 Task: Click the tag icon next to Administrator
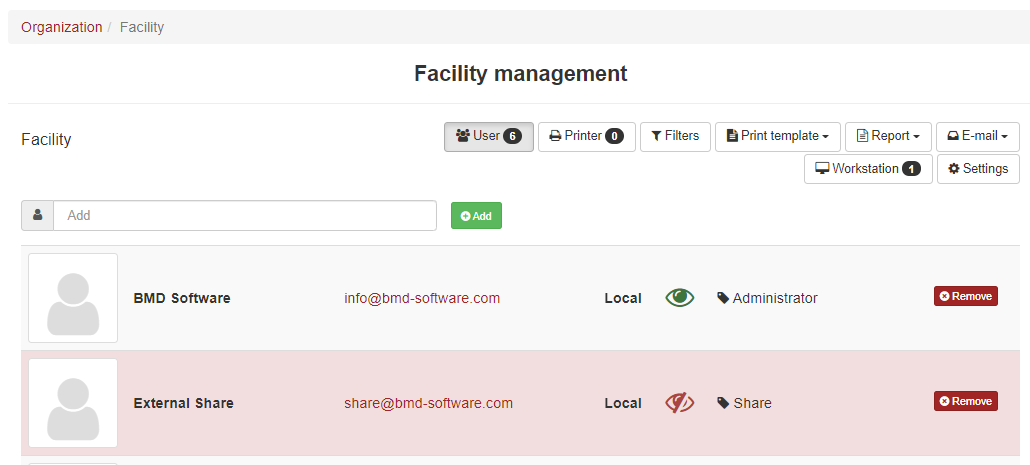(723, 298)
